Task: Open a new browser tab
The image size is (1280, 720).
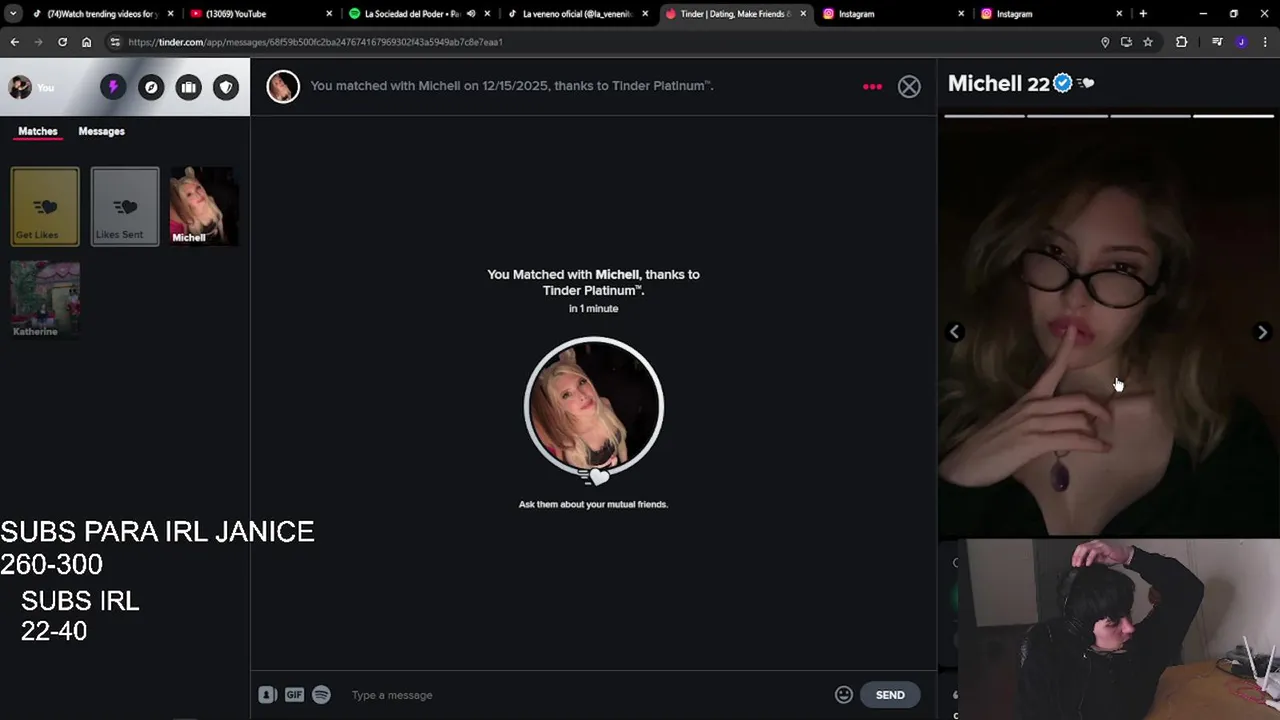Action: (x=1143, y=14)
